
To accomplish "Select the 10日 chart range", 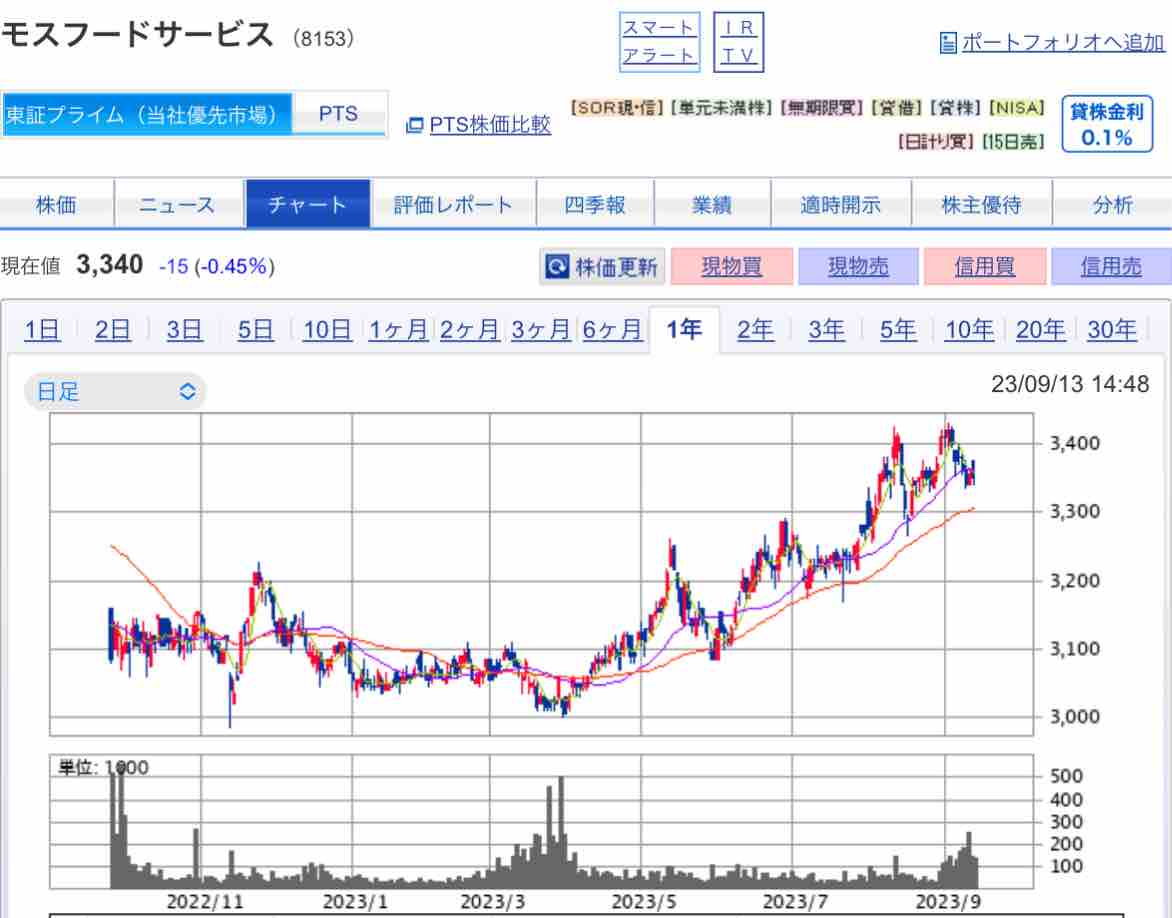I will click(x=327, y=330).
